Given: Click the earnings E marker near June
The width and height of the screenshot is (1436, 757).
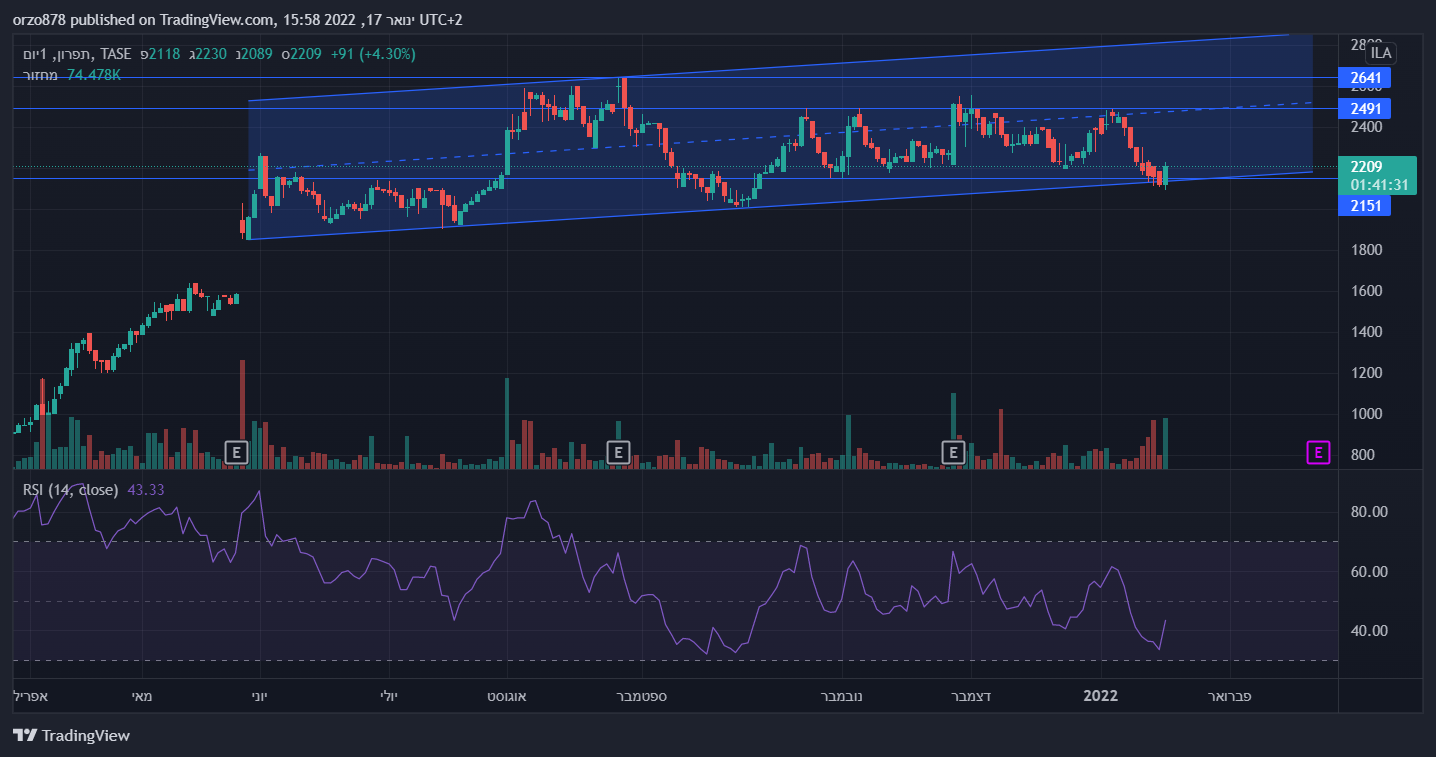Looking at the screenshot, I should tap(236, 452).
